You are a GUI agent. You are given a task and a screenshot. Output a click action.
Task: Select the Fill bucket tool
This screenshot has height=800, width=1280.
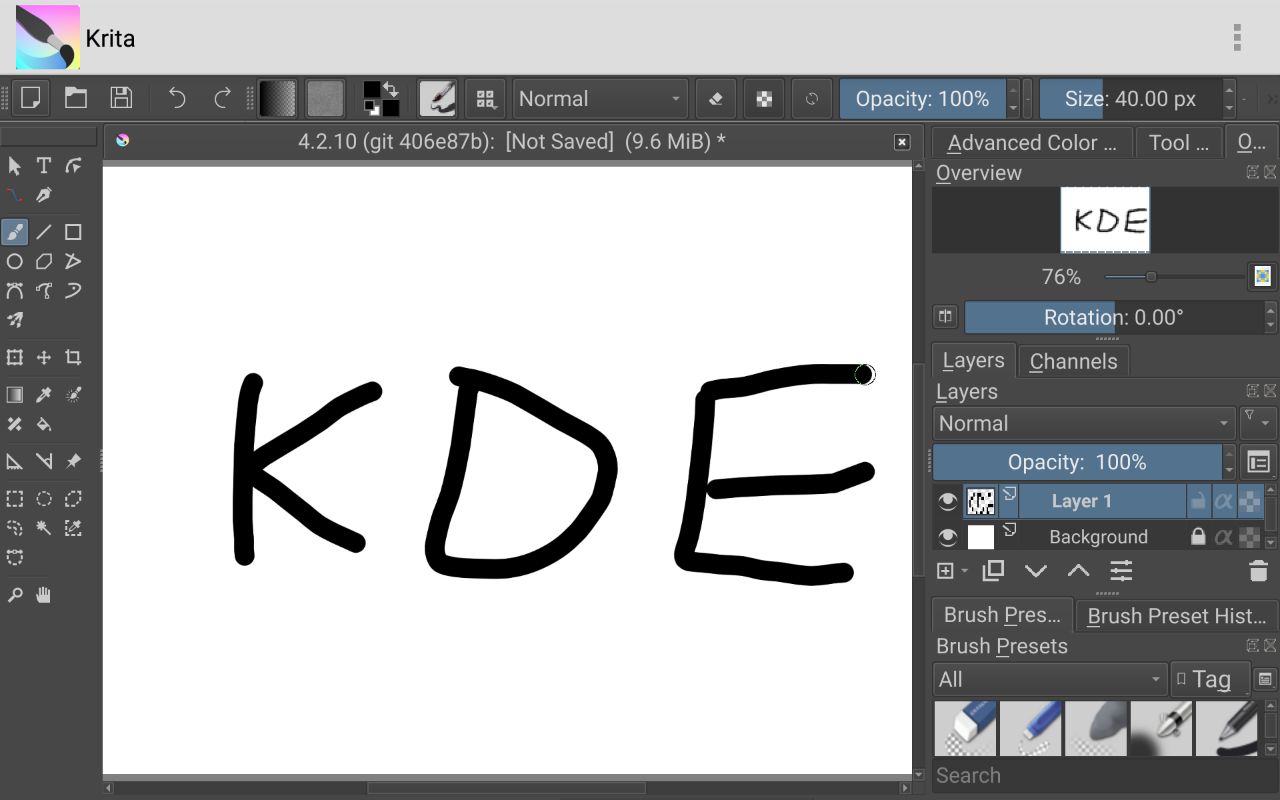point(44,424)
